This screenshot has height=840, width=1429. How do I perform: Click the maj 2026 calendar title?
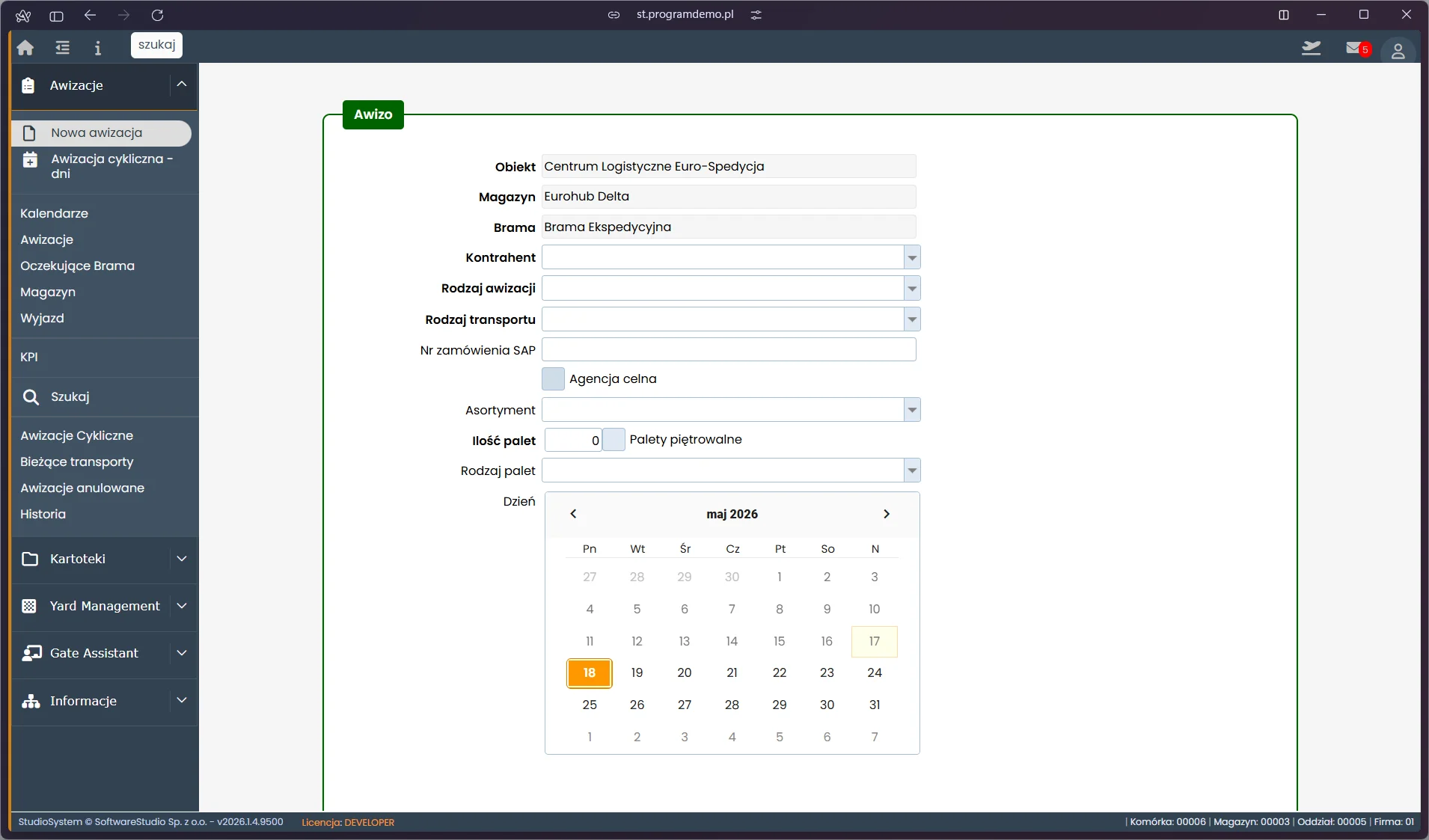[x=732, y=515]
